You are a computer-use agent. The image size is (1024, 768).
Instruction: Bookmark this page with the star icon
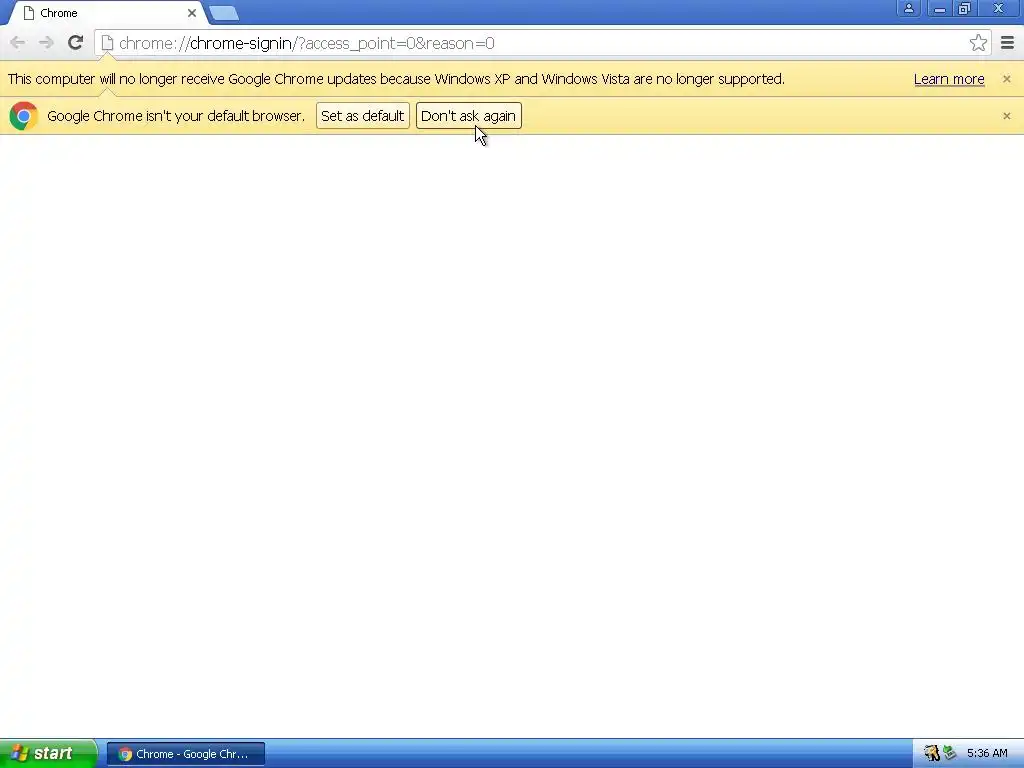(x=978, y=43)
